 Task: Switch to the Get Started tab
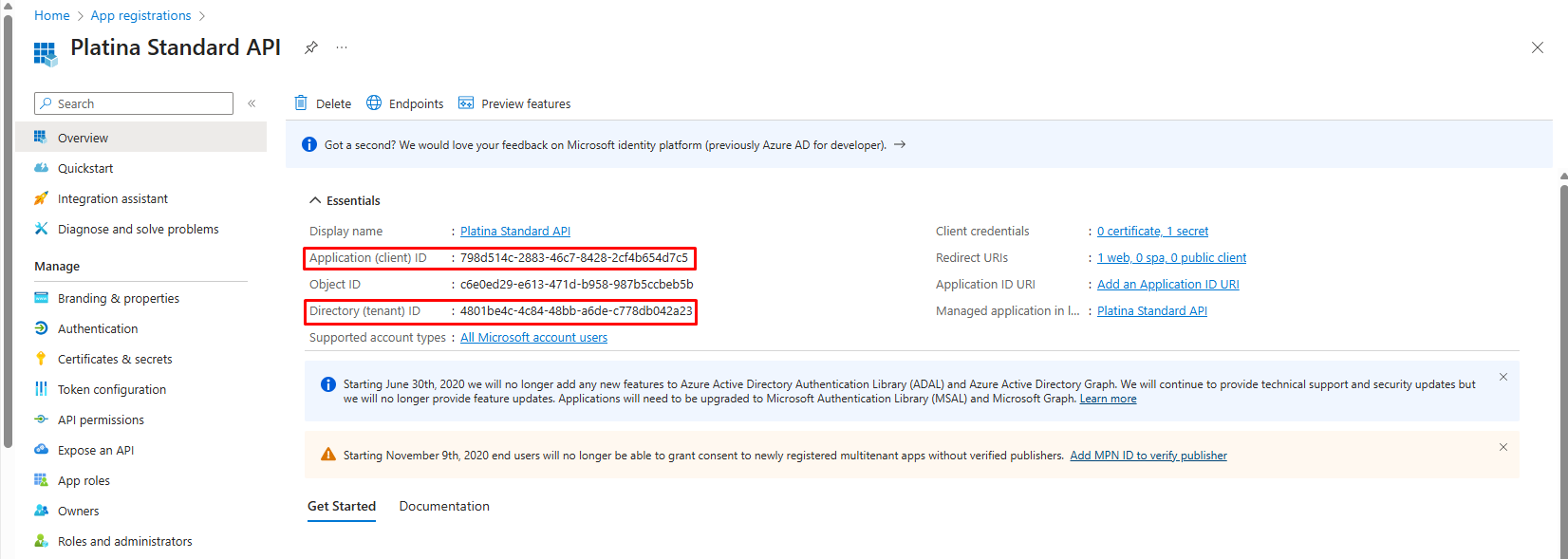coord(342,506)
